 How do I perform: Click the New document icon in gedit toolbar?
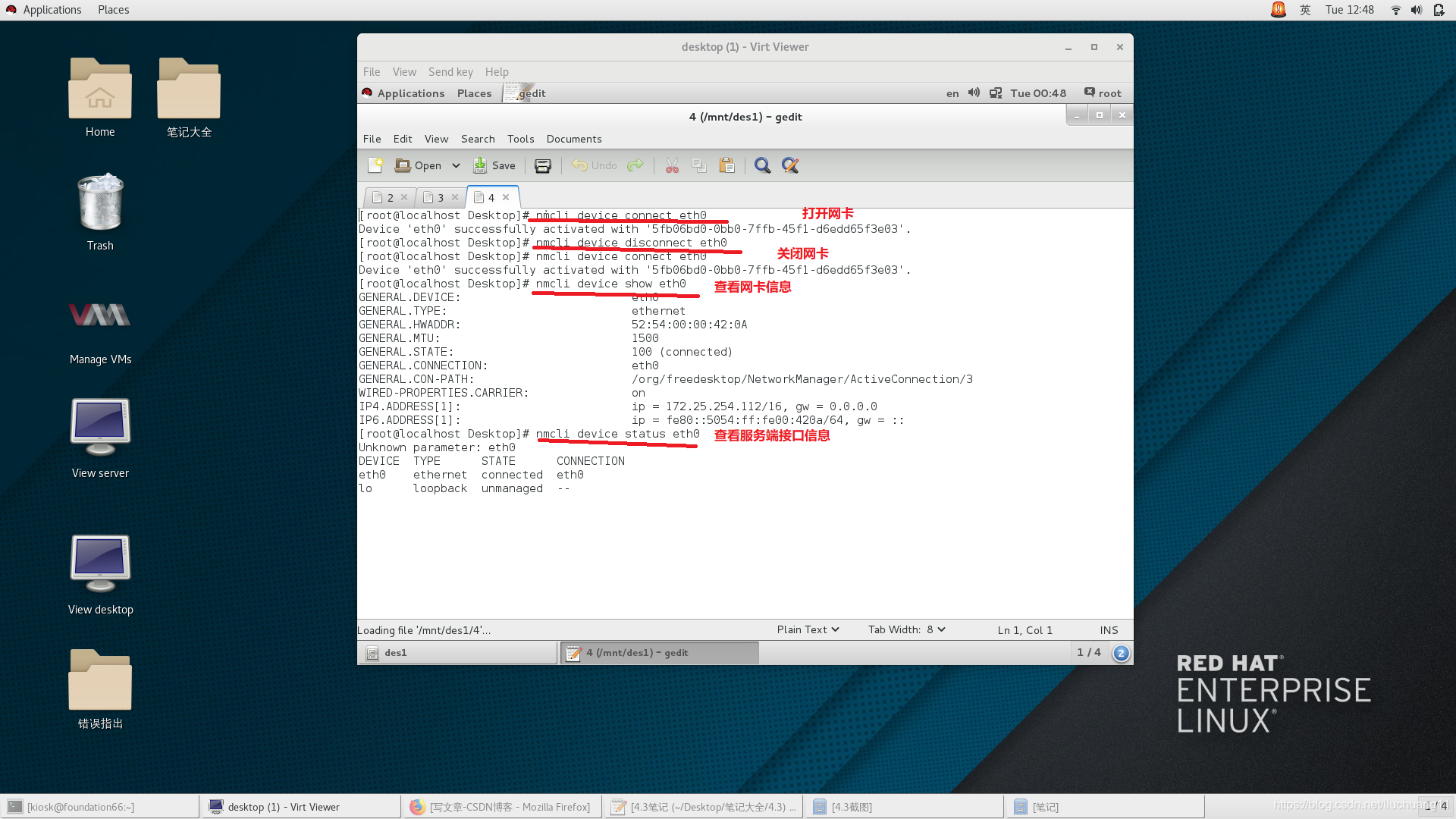(375, 165)
